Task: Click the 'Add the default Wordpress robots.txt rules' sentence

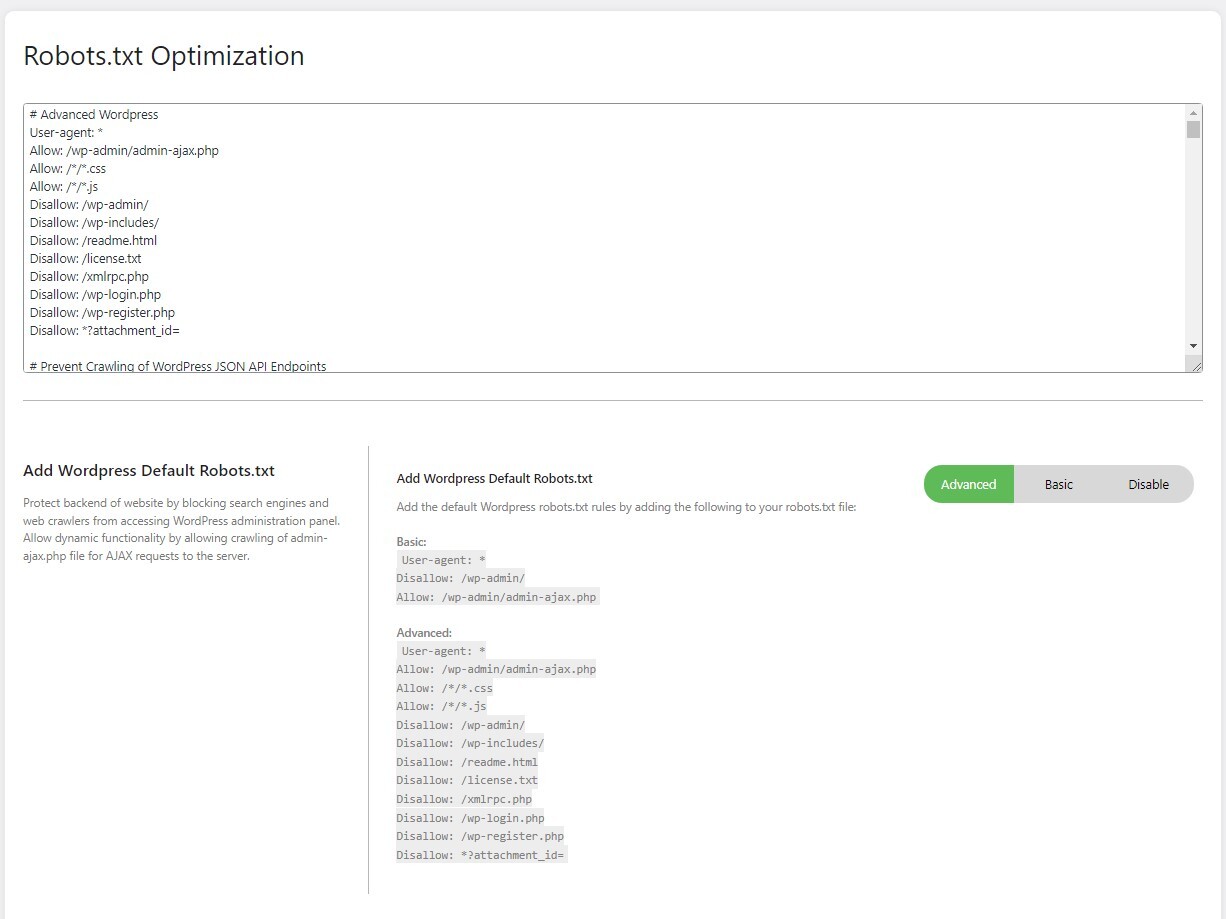Action: coord(626,507)
